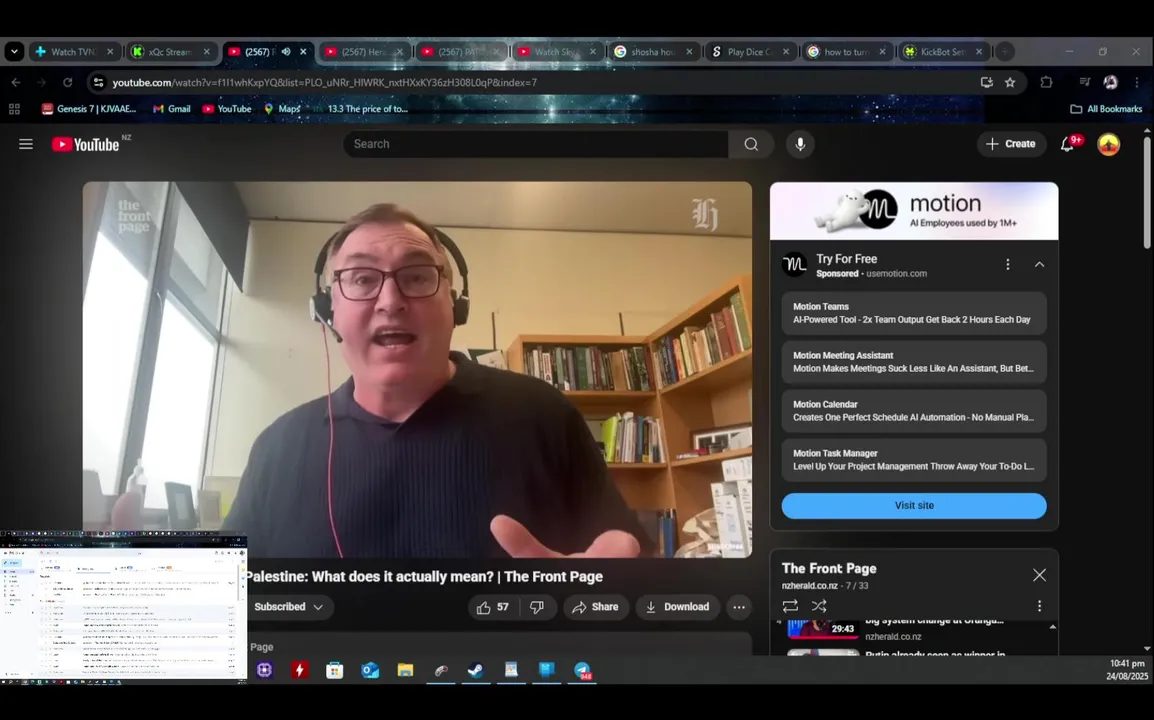Open playlist panel three-dot options

click(x=1039, y=606)
